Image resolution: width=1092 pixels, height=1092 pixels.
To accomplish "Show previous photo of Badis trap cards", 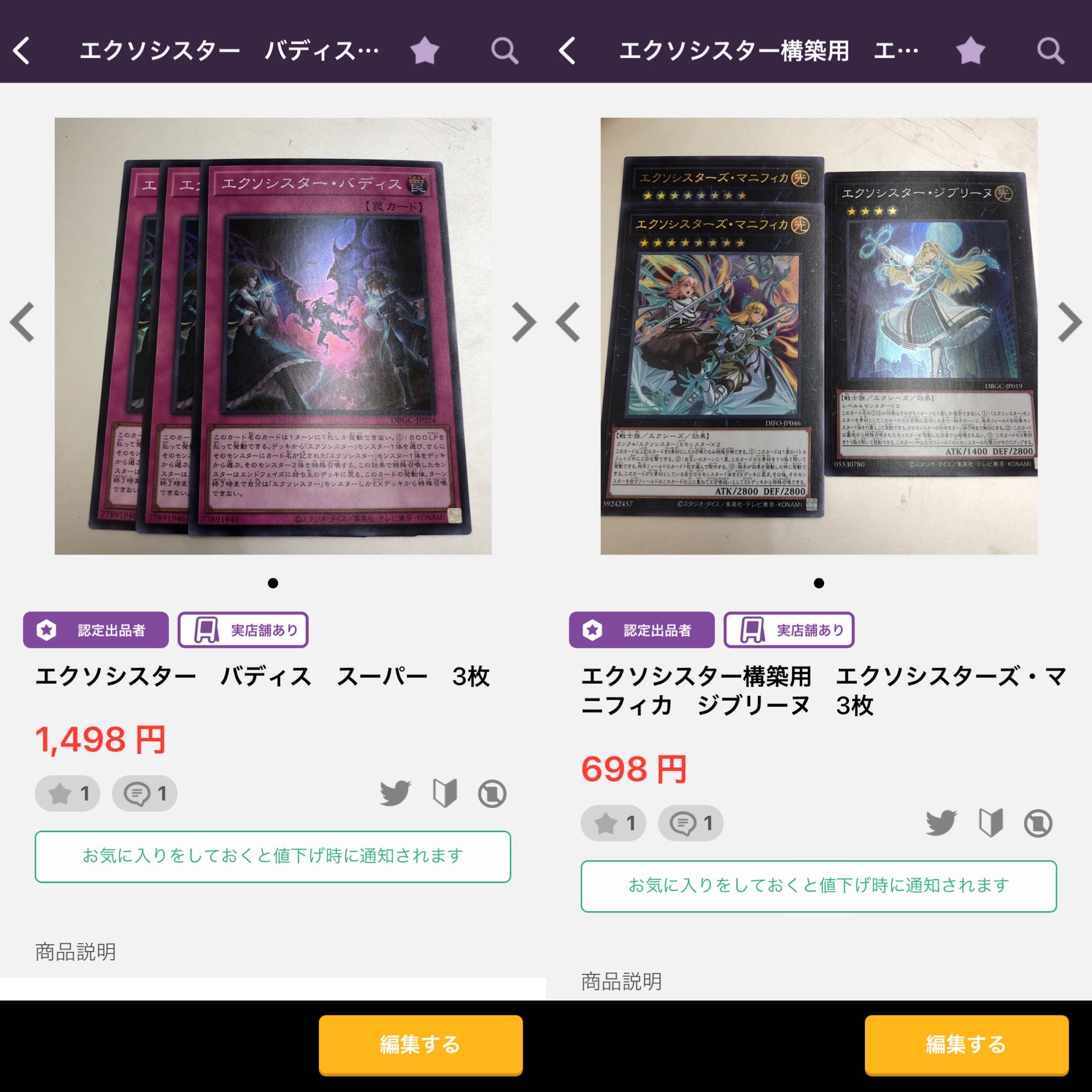I will coord(22,323).
